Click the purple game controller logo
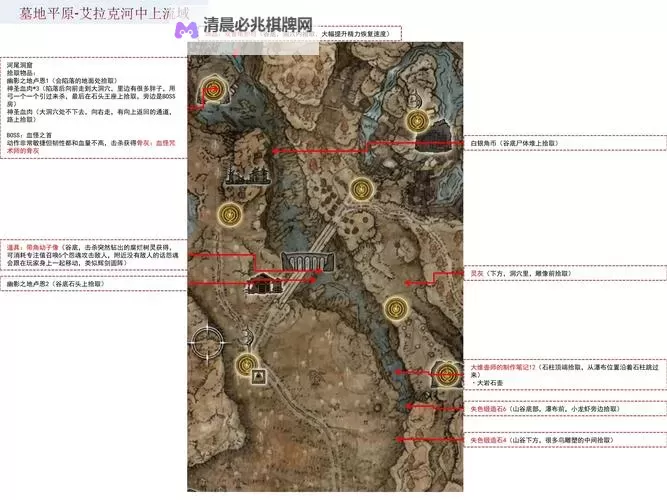The width and height of the screenshot is (667, 500). (186, 30)
